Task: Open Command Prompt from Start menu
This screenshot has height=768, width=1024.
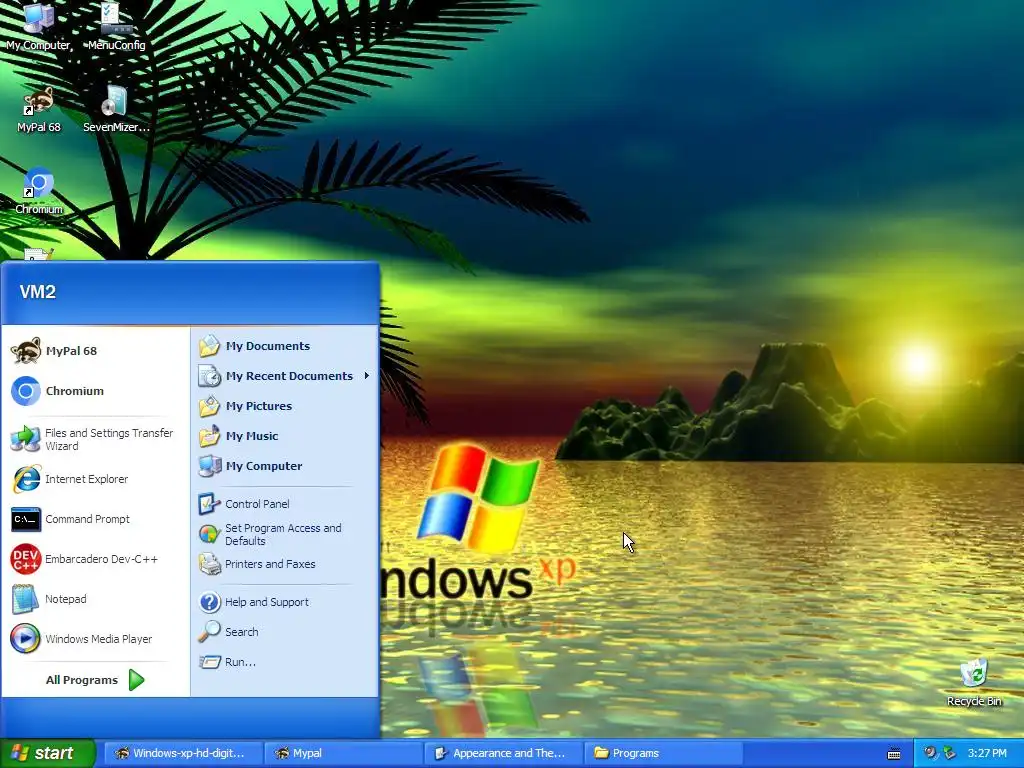Action: tap(95, 519)
